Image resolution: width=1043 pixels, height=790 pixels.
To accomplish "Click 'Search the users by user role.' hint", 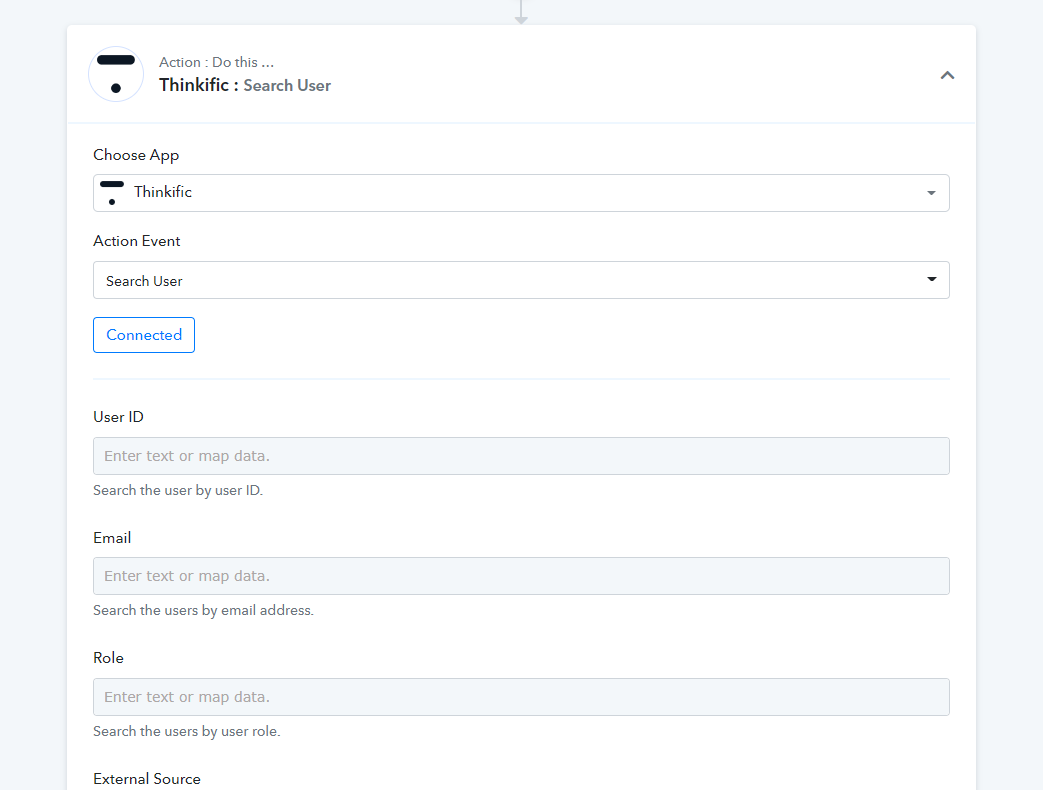I will (187, 731).
